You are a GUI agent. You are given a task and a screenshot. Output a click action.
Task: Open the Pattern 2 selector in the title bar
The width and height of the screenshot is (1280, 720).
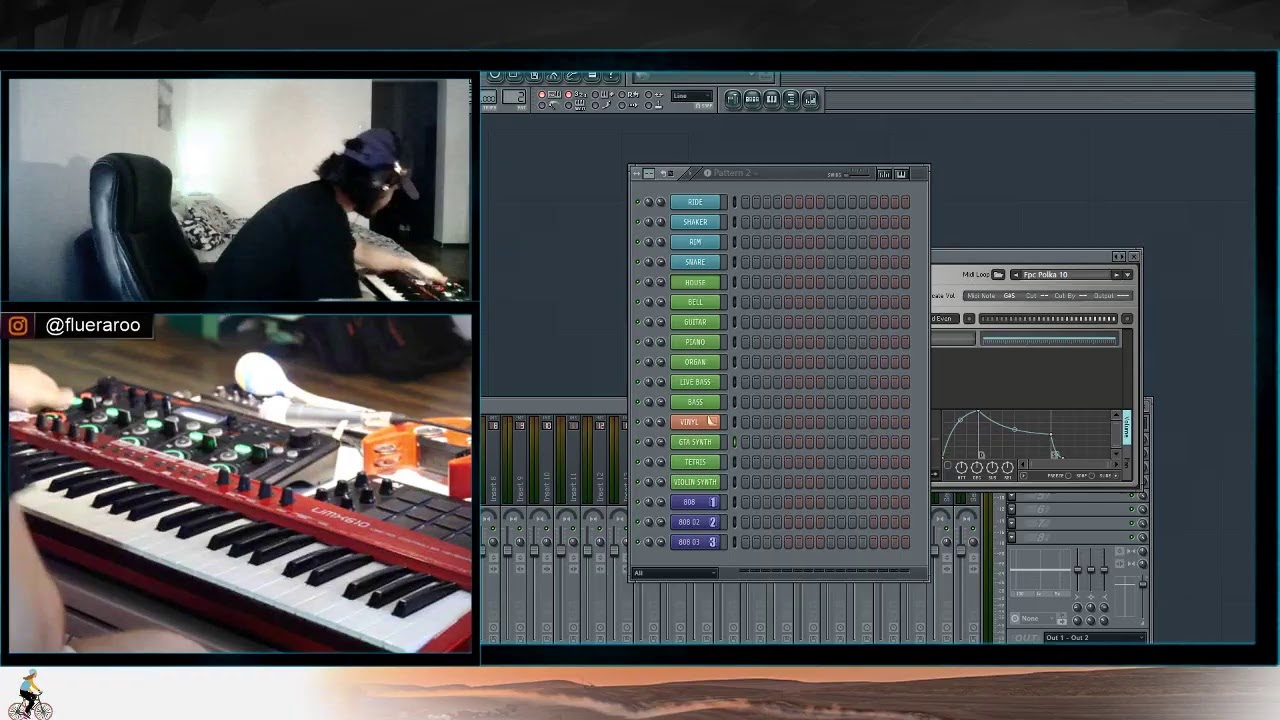pos(732,174)
